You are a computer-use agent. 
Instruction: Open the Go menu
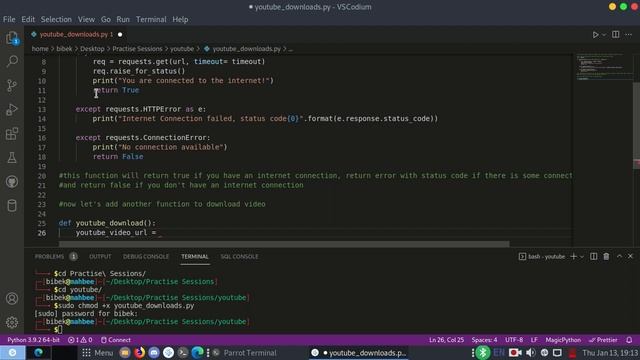pos(106,19)
